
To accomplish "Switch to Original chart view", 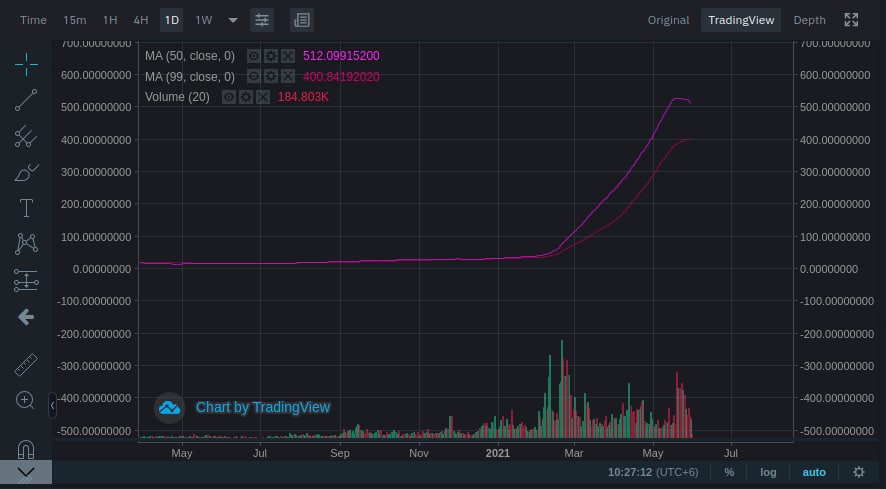I will pyautogui.click(x=668, y=20).
